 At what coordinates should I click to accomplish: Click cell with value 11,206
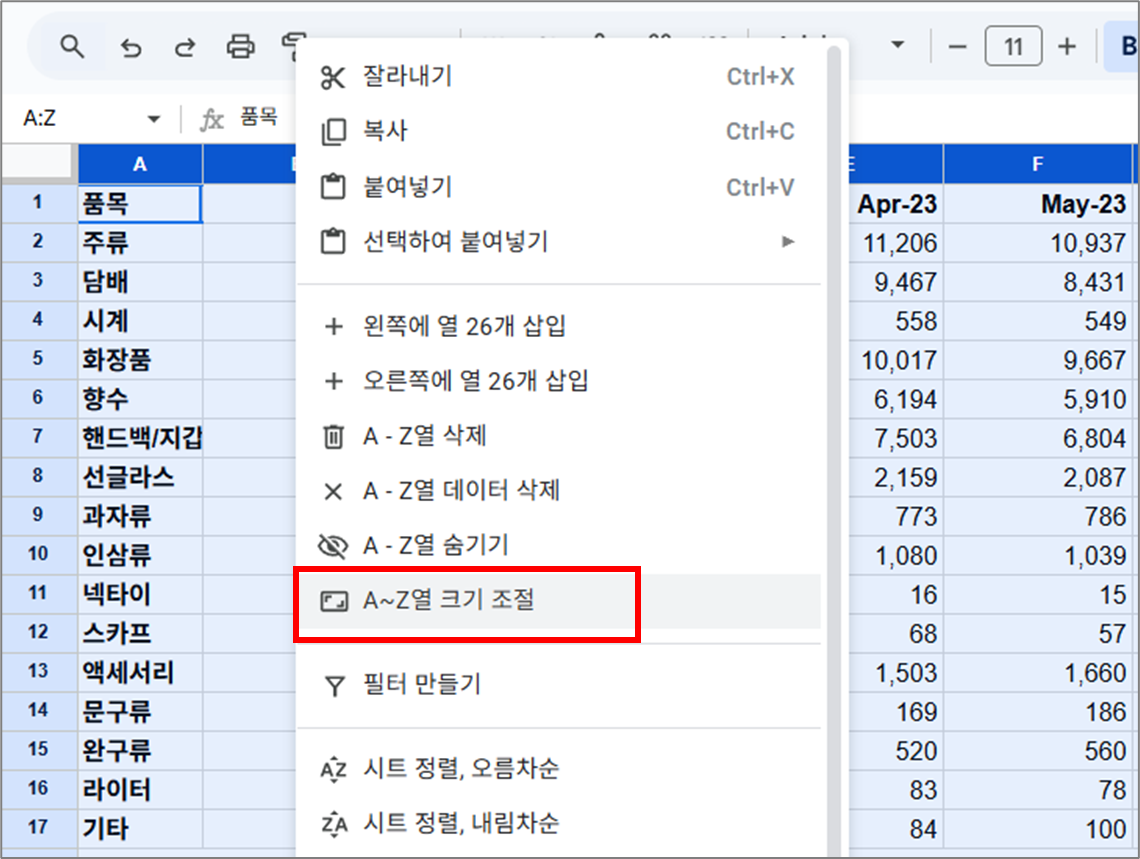click(x=896, y=242)
